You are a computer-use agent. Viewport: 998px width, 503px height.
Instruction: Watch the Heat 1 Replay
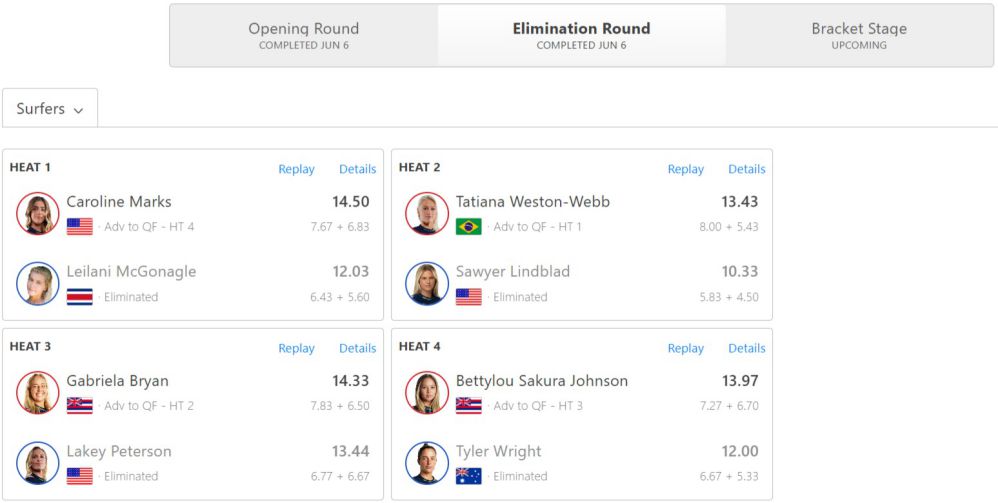tap(297, 169)
